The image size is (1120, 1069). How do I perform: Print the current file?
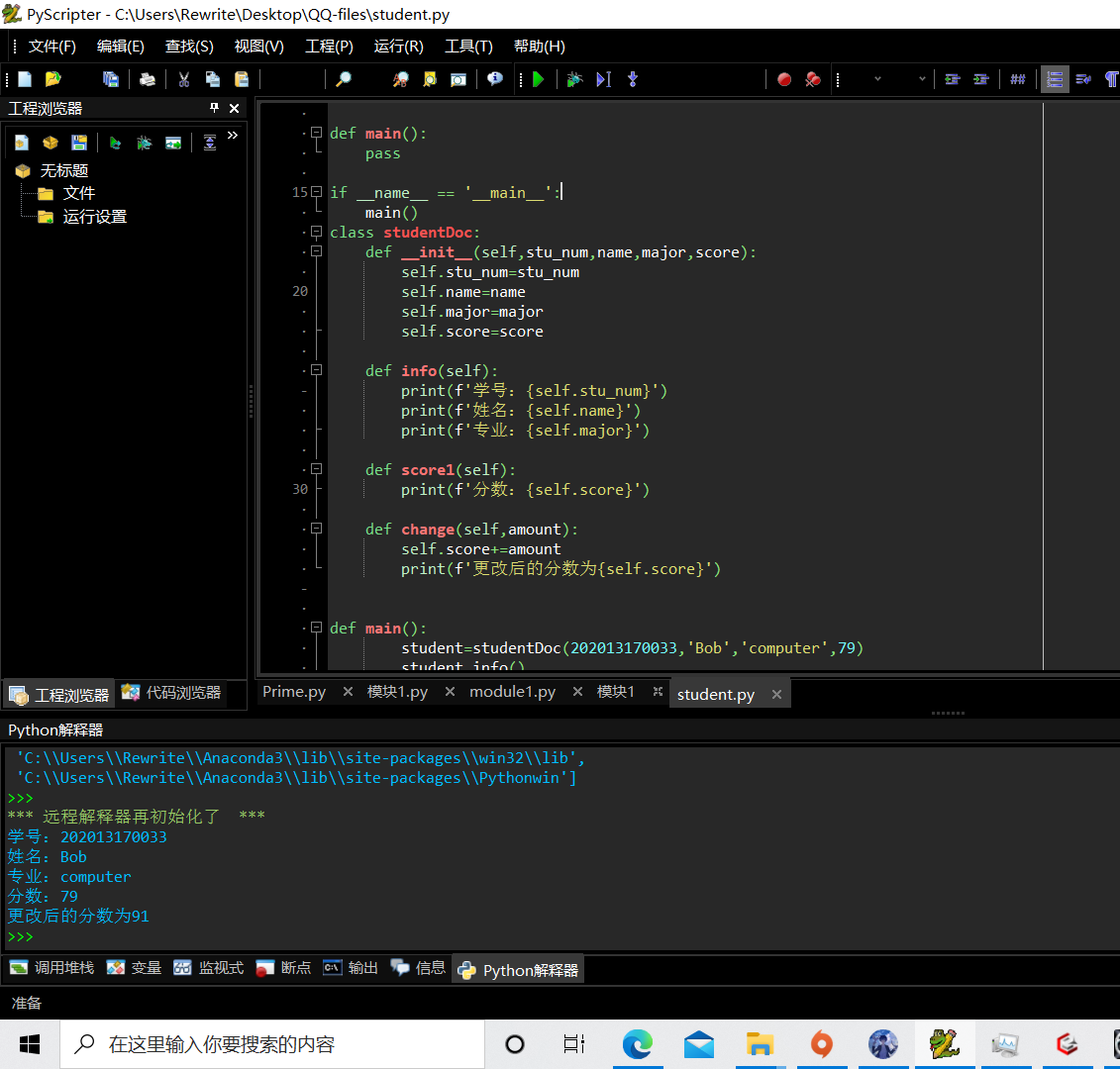[148, 79]
